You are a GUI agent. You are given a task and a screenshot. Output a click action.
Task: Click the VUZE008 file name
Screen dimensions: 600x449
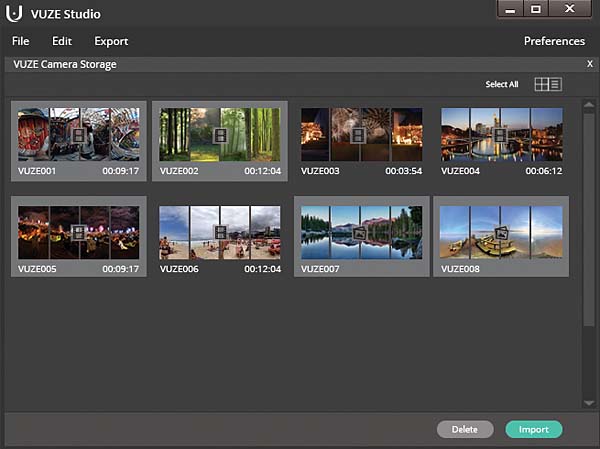point(460,269)
